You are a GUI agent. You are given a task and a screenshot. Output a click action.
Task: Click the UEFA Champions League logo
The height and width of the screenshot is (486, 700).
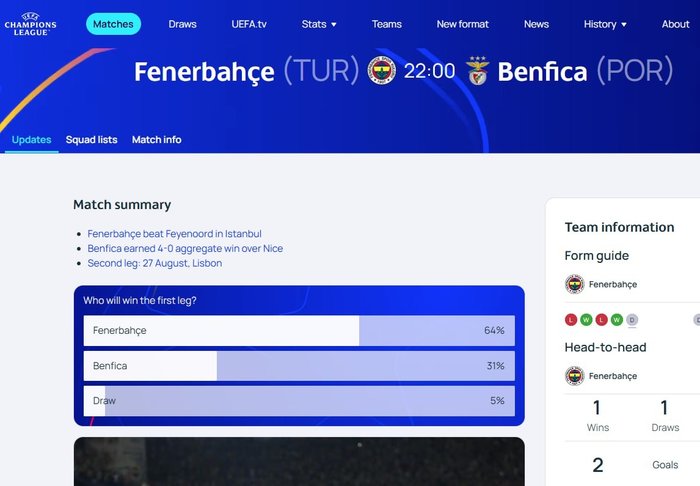[x=30, y=24]
